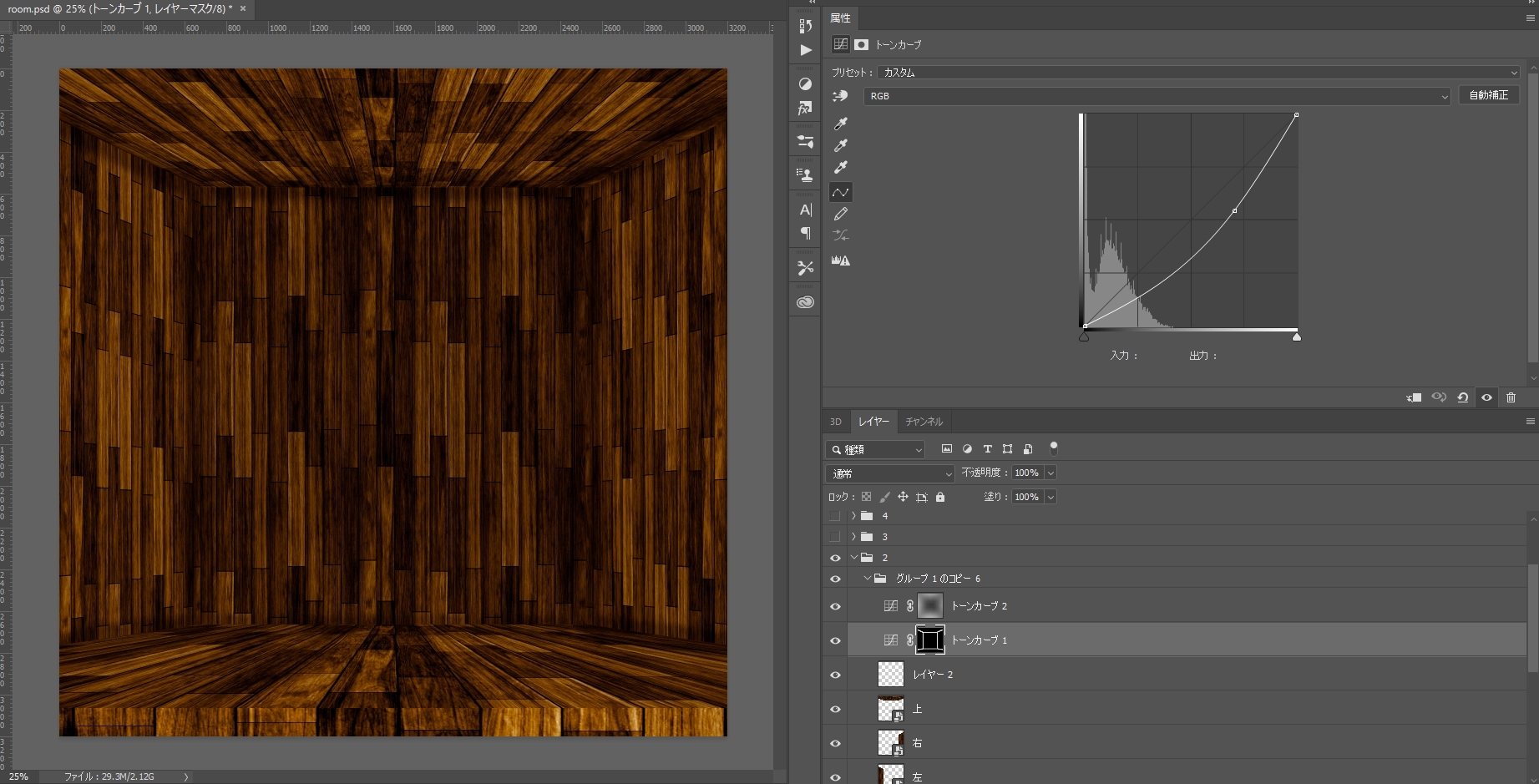Hide the レイヤー 2 layer

pos(835,675)
